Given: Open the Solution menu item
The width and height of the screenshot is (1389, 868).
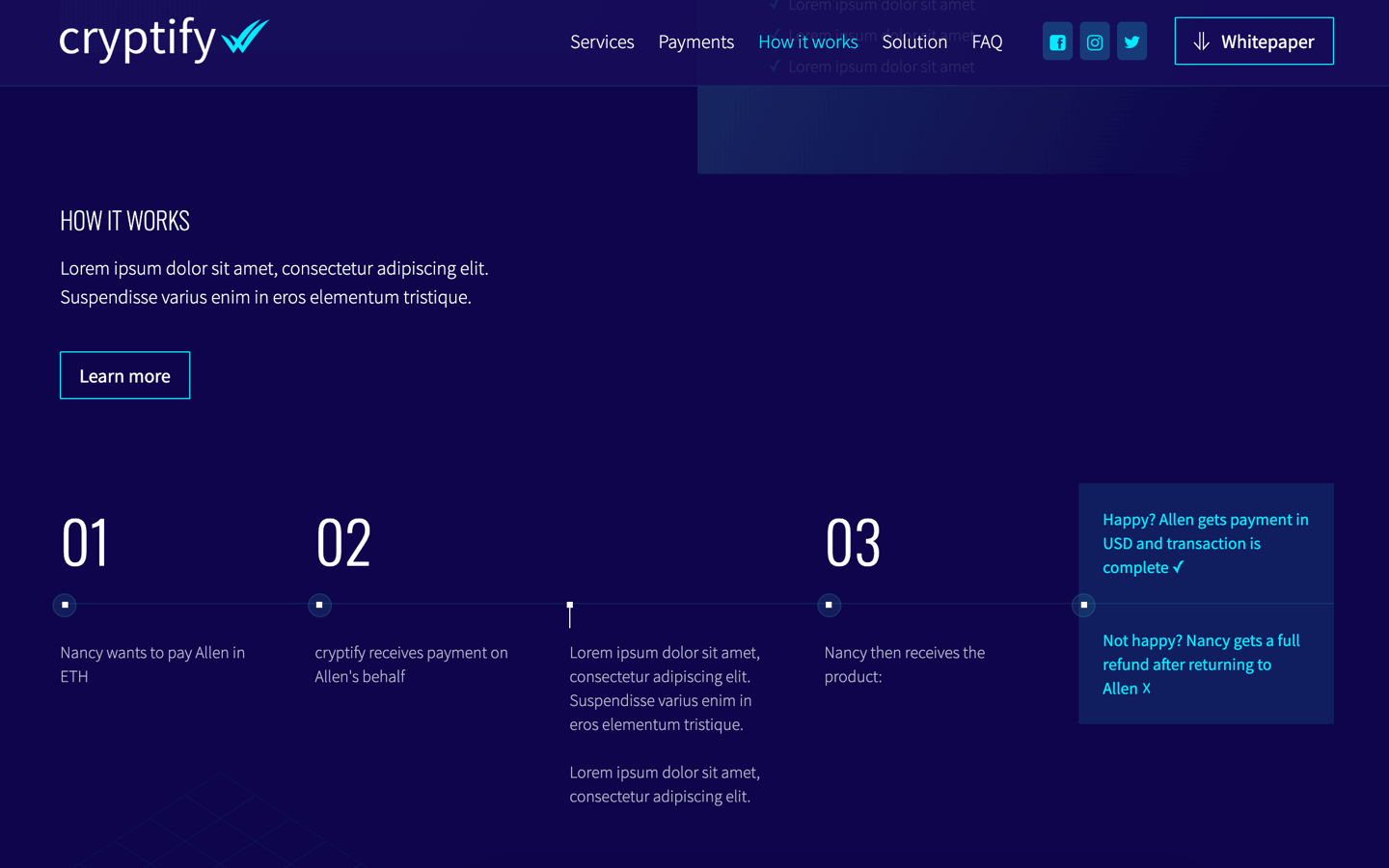Looking at the screenshot, I should [914, 41].
